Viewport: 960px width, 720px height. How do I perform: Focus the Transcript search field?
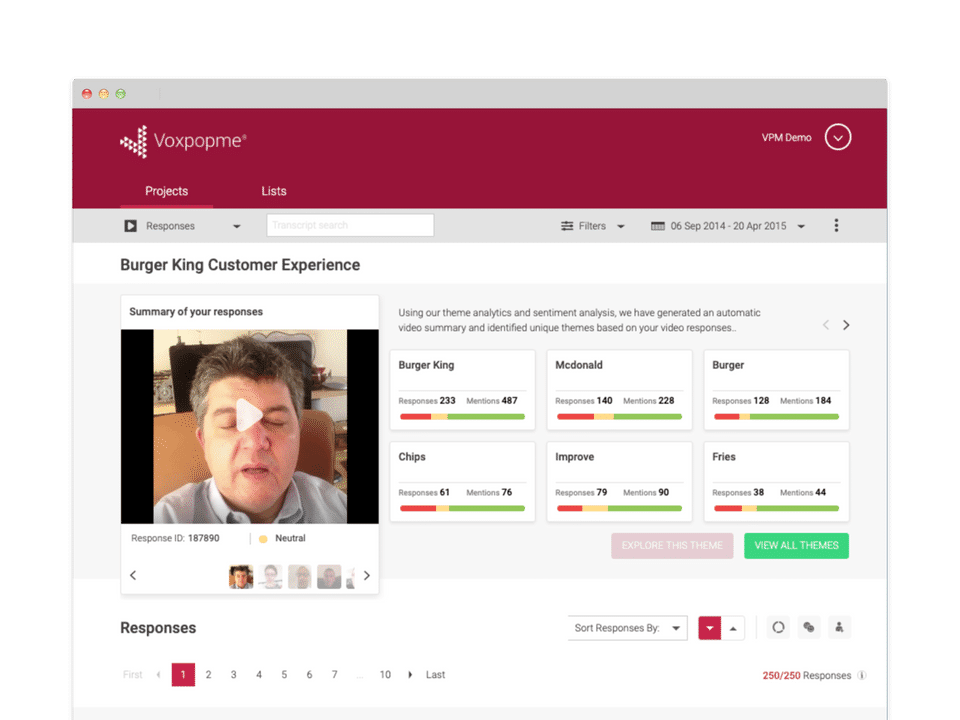(350, 225)
